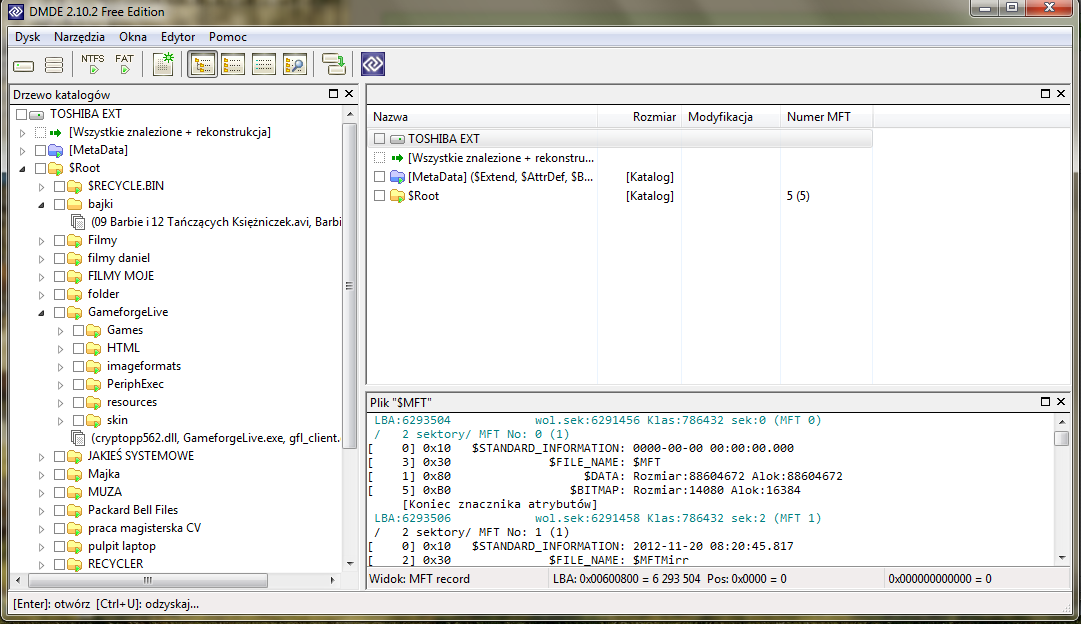Image resolution: width=1081 pixels, height=624 pixels.
Task: Start the FAT search tool
Action: pos(125,64)
